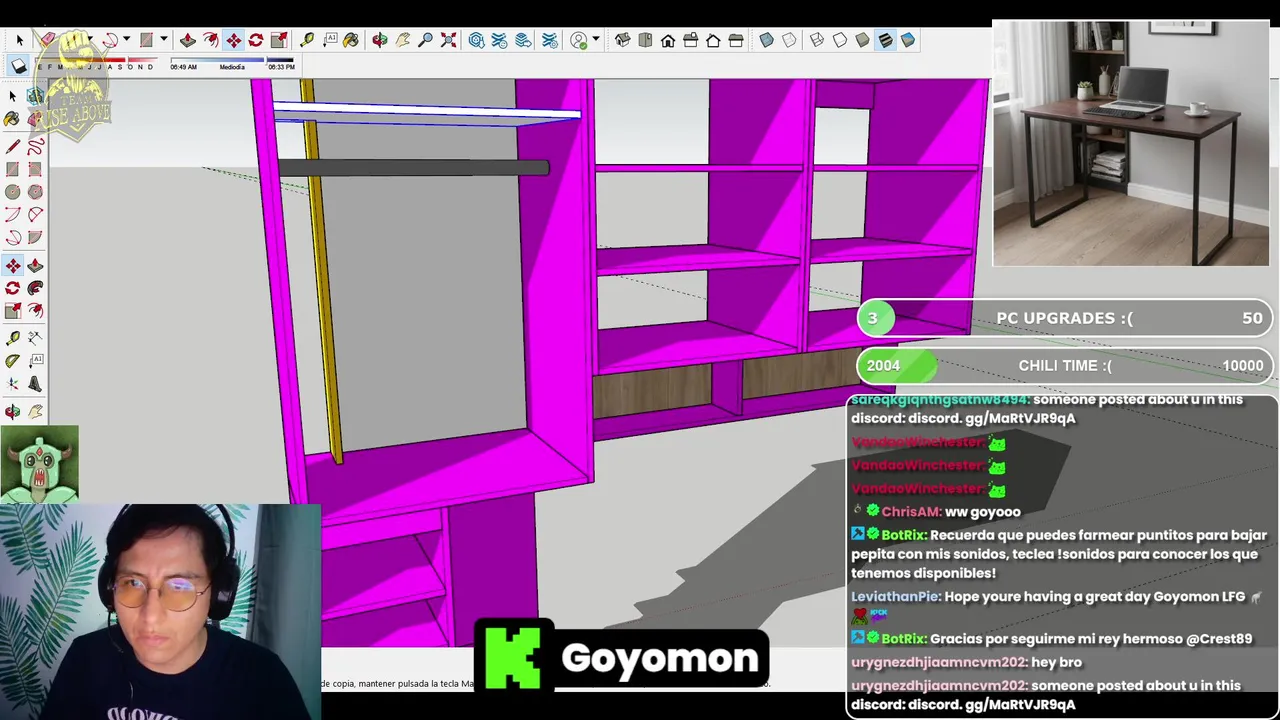The width and height of the screenshot is (1280, 720).
Task: Expand the Rectangle tool dropdown arrow
Action: [163, 40]
